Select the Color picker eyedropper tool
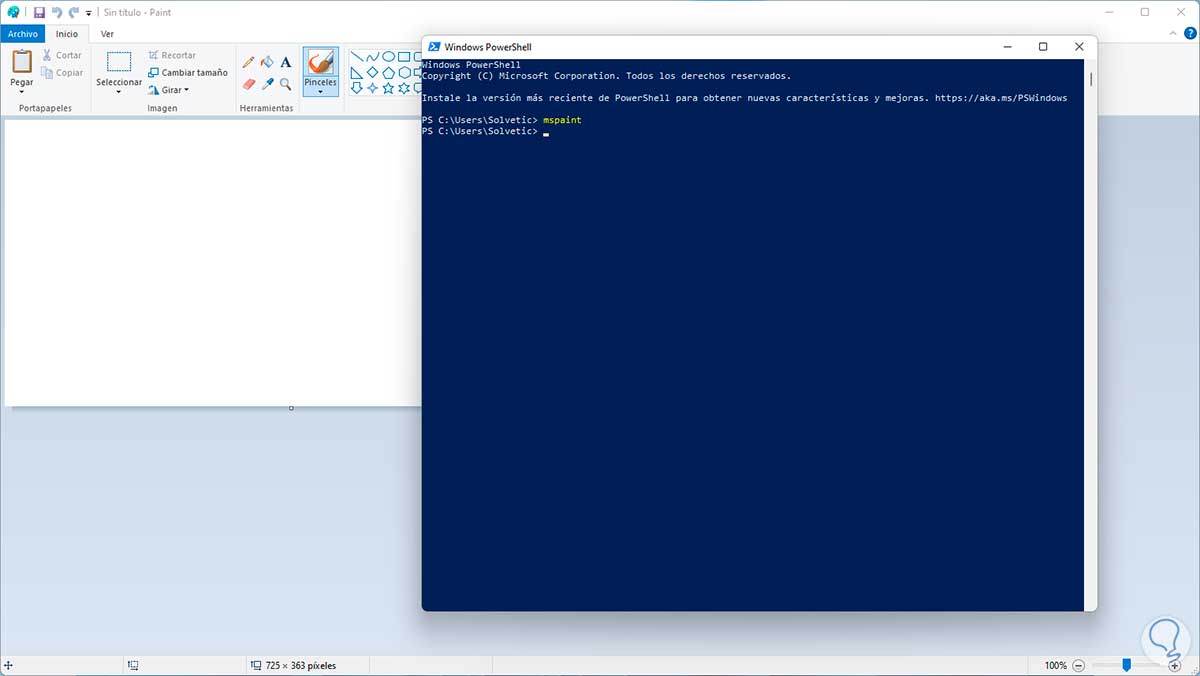Image resolution: width=1200 pixels, height=676 pixels. [x=266, y=85]
